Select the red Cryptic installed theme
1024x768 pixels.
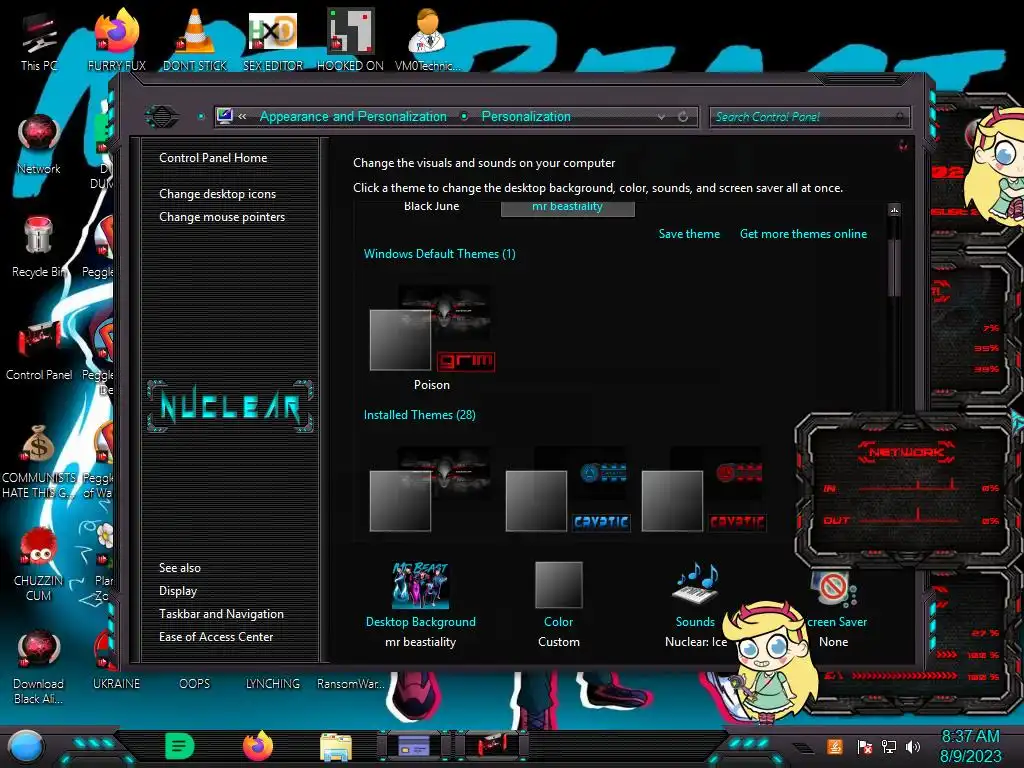[x=704, y=490]
